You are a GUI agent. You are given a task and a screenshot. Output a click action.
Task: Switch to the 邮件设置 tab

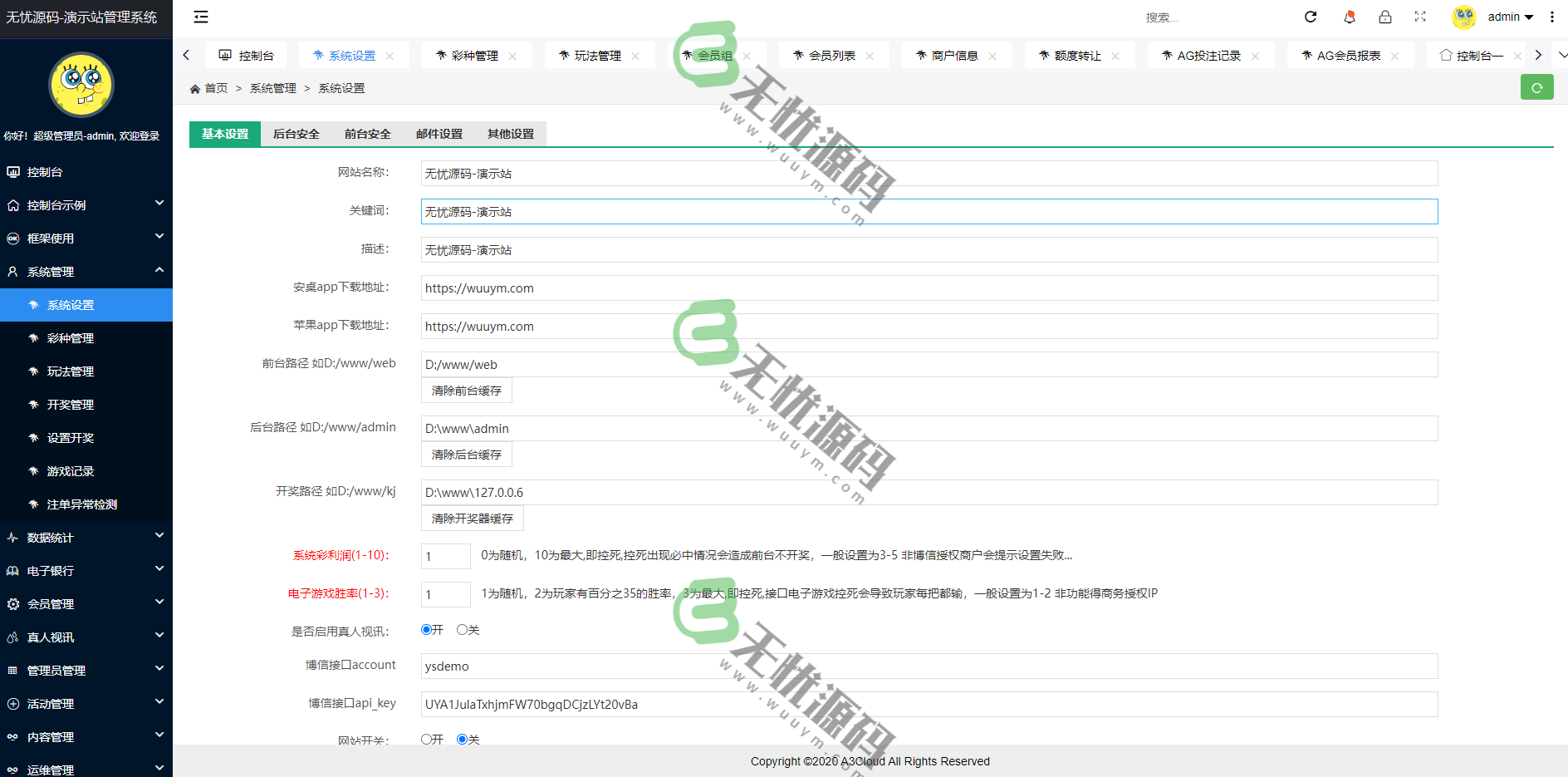click(439, 133)
